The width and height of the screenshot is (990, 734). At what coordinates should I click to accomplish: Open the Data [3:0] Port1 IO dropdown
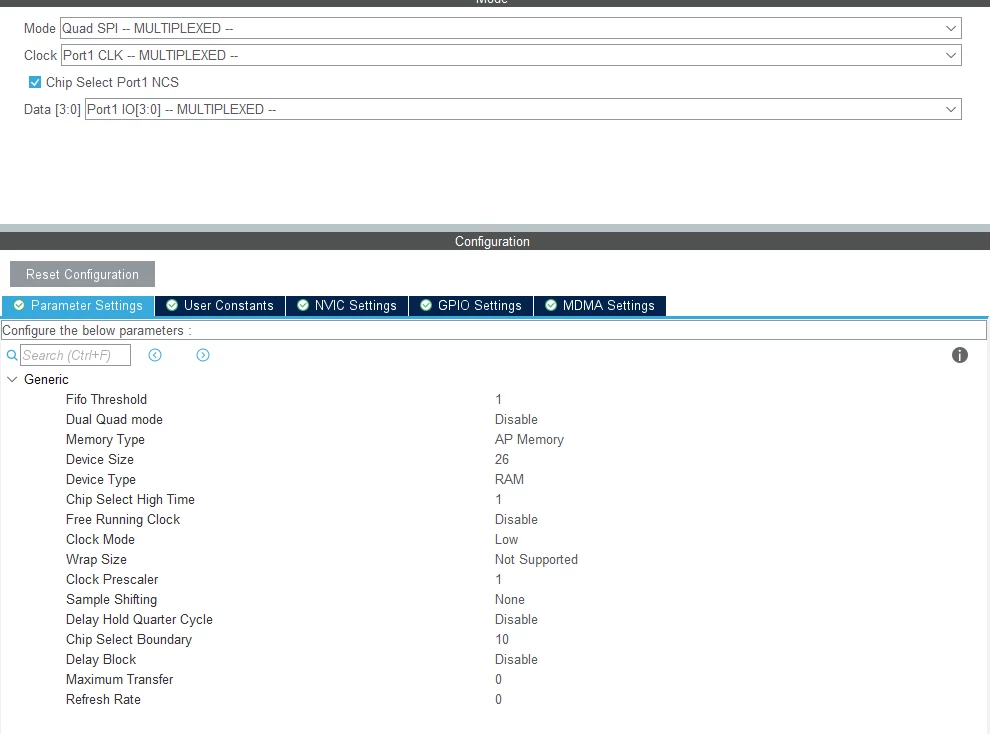point(523,109)
